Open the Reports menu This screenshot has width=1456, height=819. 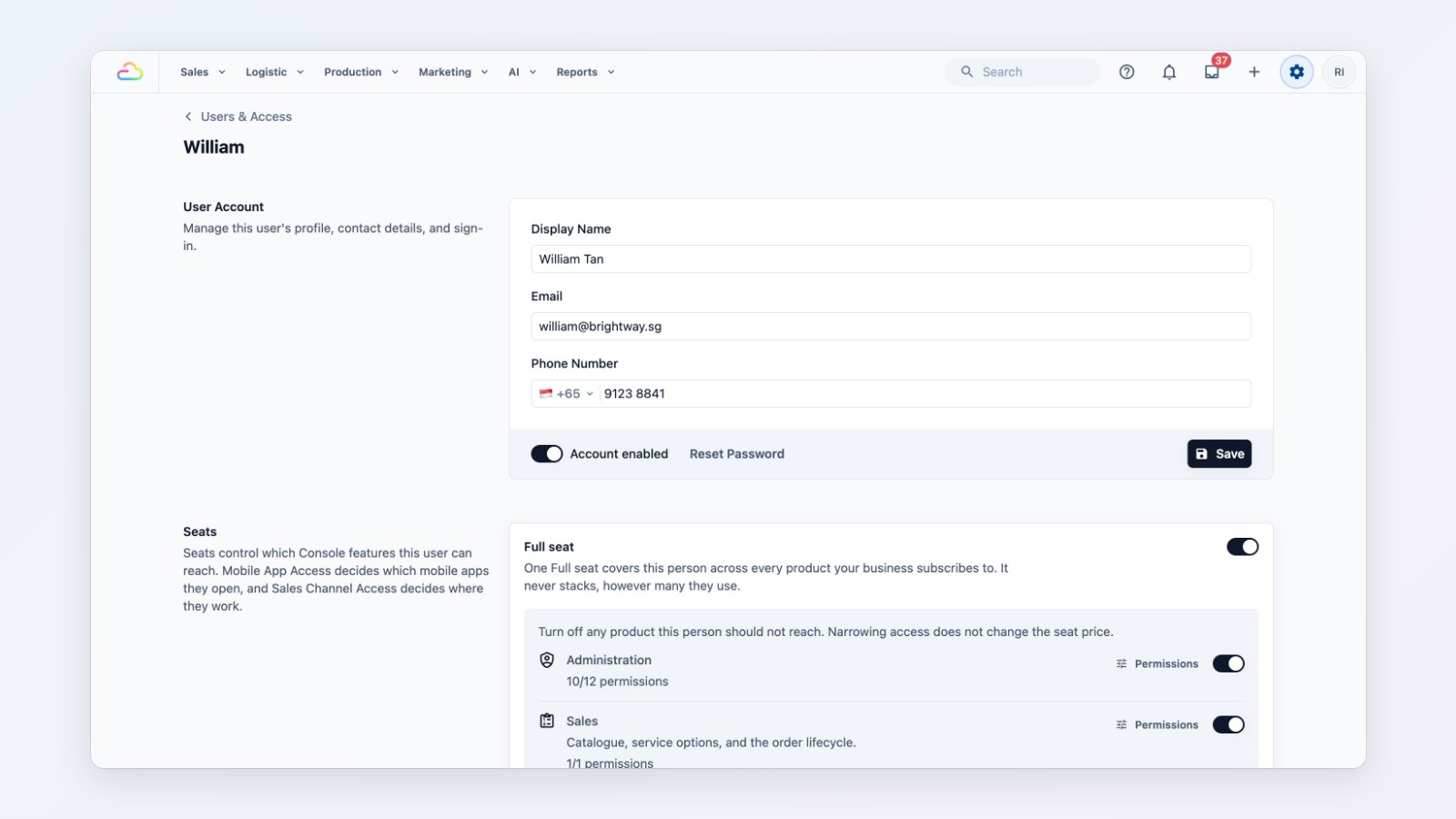[x=585, y=72]
